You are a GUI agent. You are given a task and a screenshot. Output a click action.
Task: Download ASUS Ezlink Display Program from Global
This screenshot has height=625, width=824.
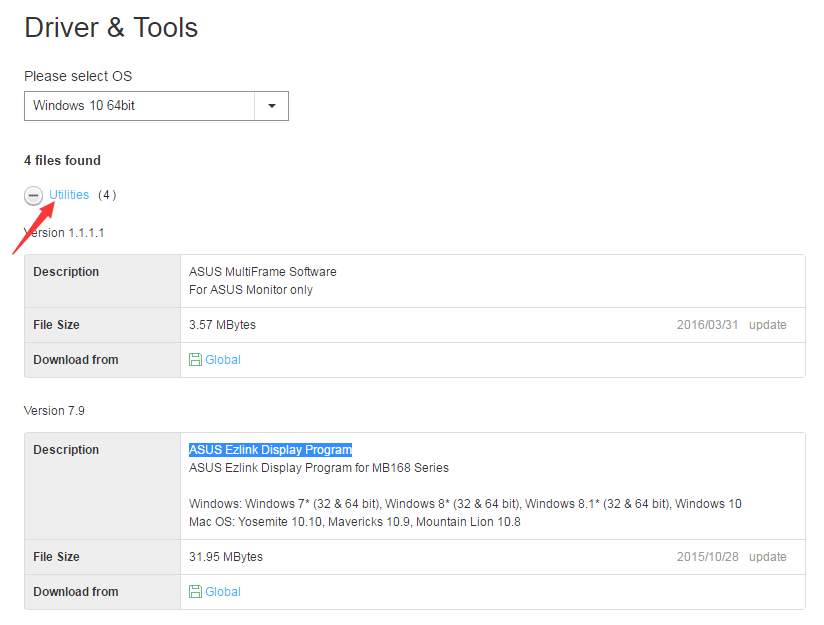tap(223, 591)
